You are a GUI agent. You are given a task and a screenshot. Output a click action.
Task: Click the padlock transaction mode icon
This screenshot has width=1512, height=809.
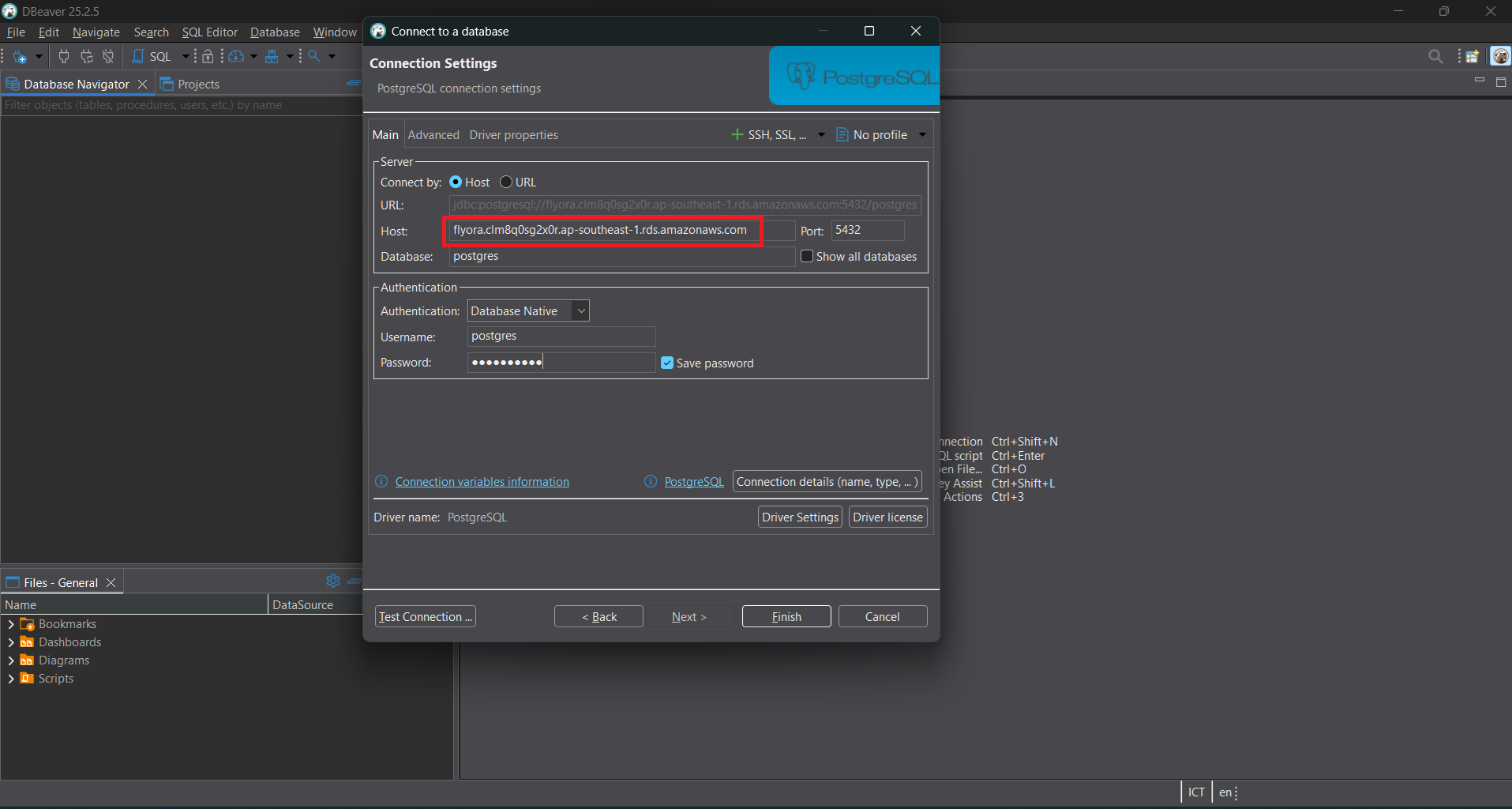point(208,56)
